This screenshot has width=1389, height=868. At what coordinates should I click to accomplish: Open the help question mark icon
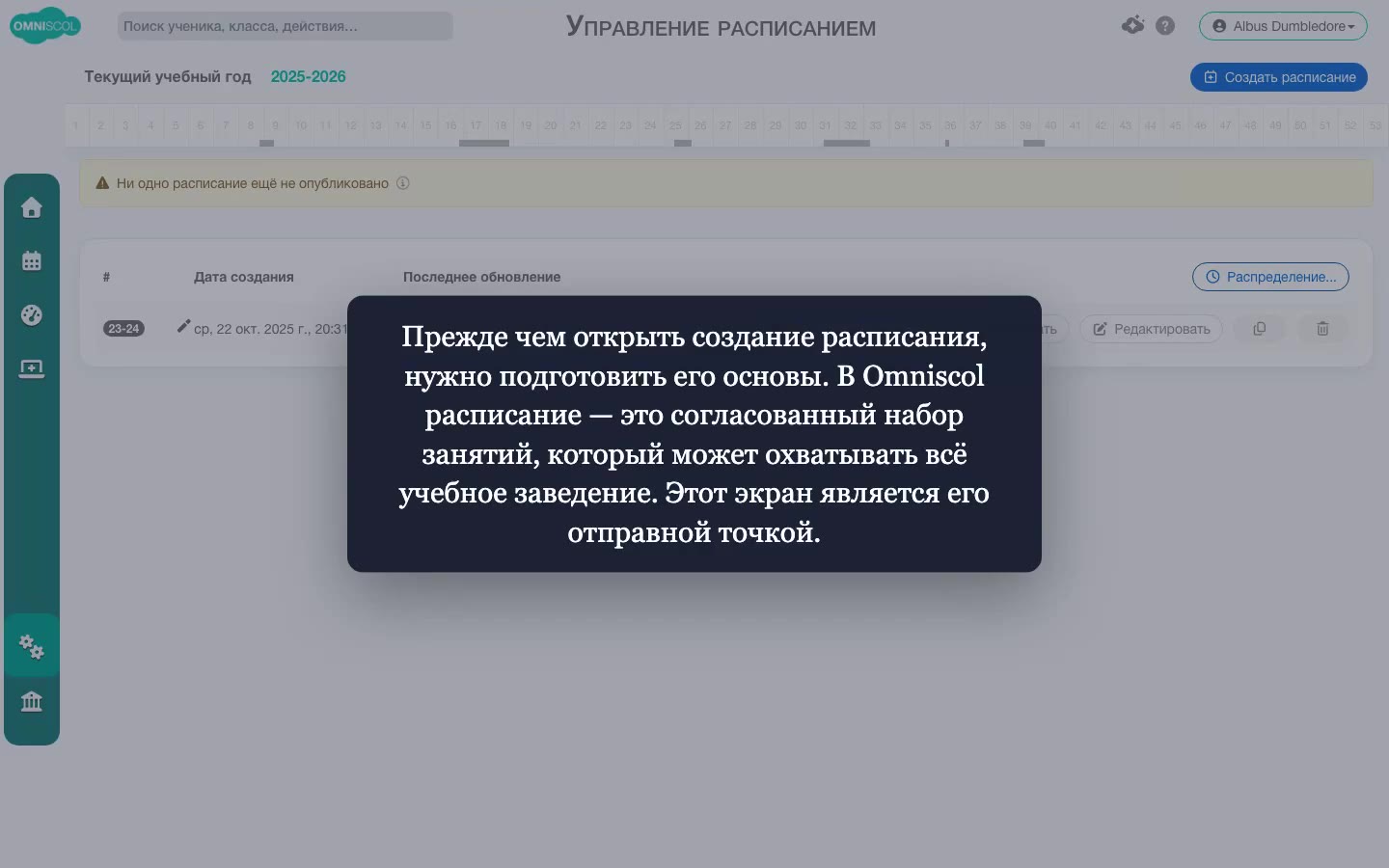coord(1165,26)
